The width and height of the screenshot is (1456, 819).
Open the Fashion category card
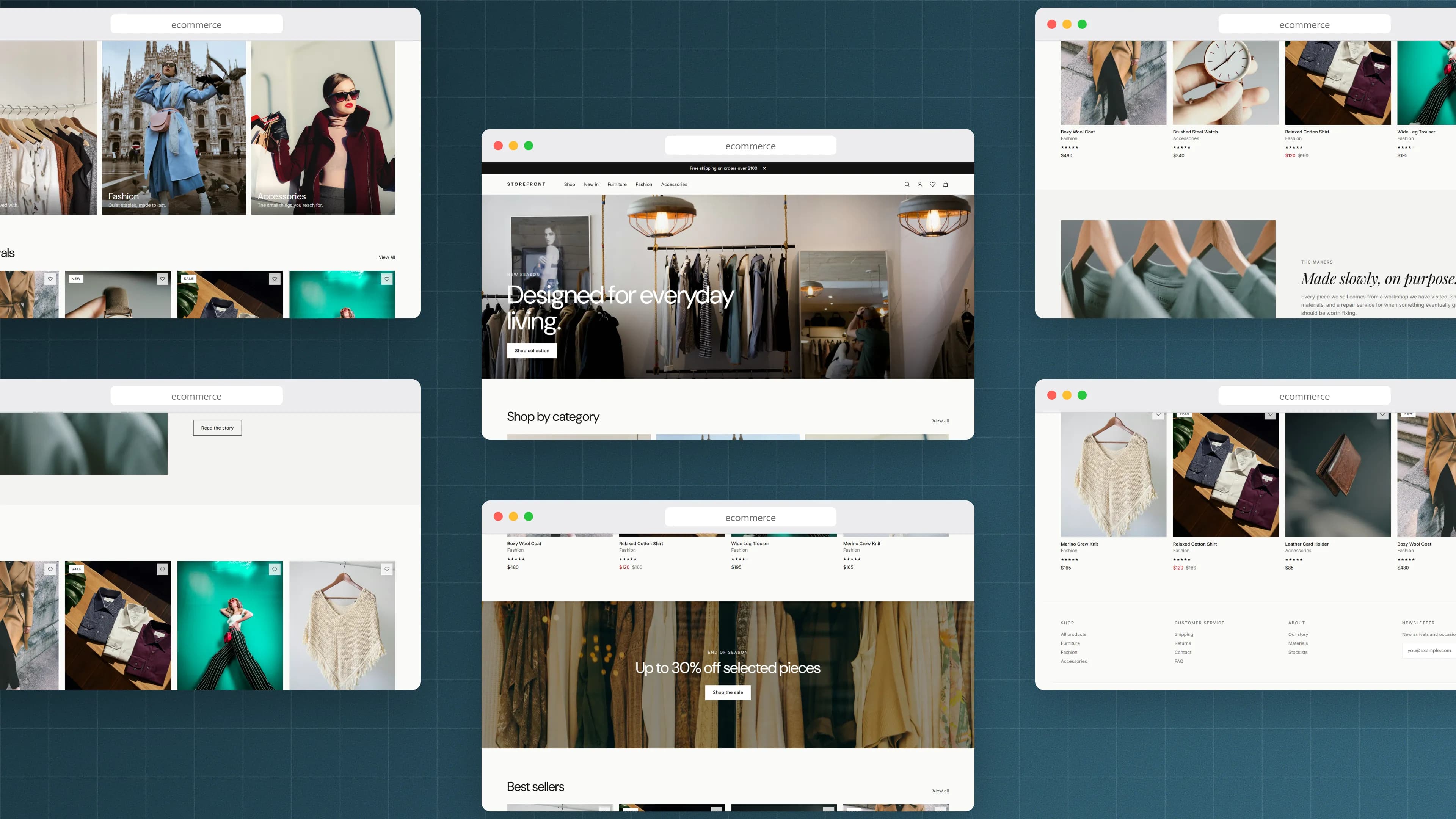pyautogui.click(x=174, y=128)
